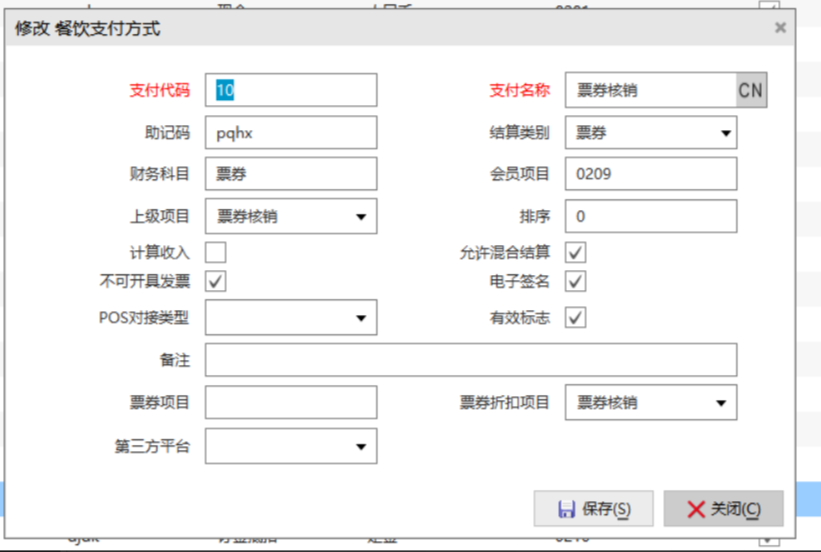
Task: Click the 备注 remarks field
Action: point(471,360)
